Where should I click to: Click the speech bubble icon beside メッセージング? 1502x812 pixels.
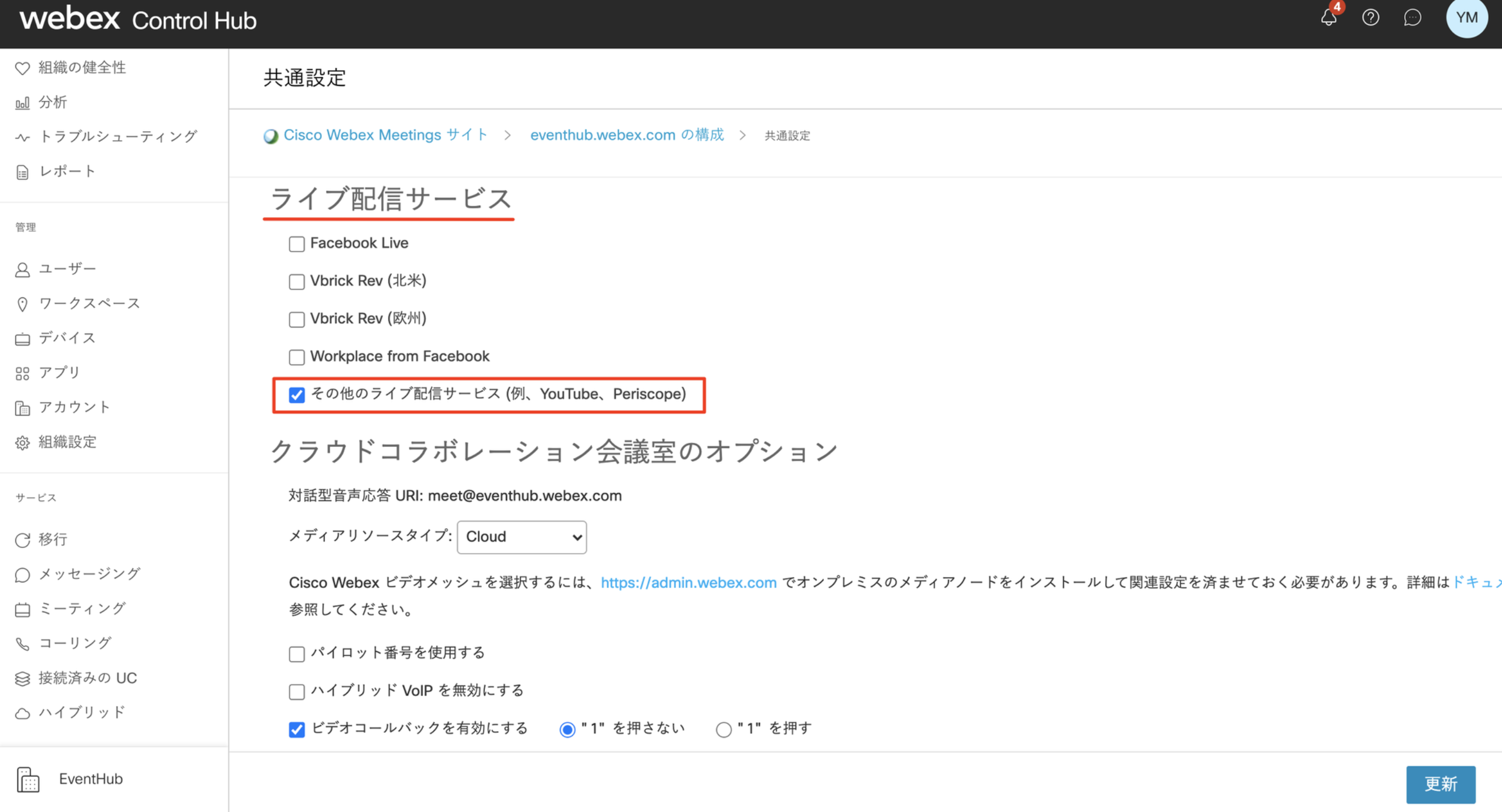[x=22, y=575]
